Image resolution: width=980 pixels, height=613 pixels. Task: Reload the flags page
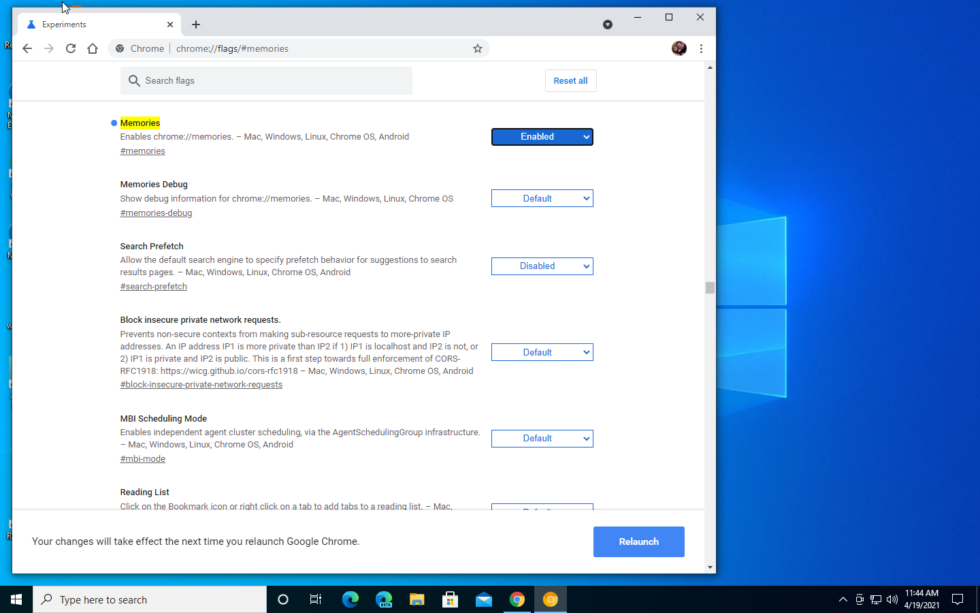point(71,48)
